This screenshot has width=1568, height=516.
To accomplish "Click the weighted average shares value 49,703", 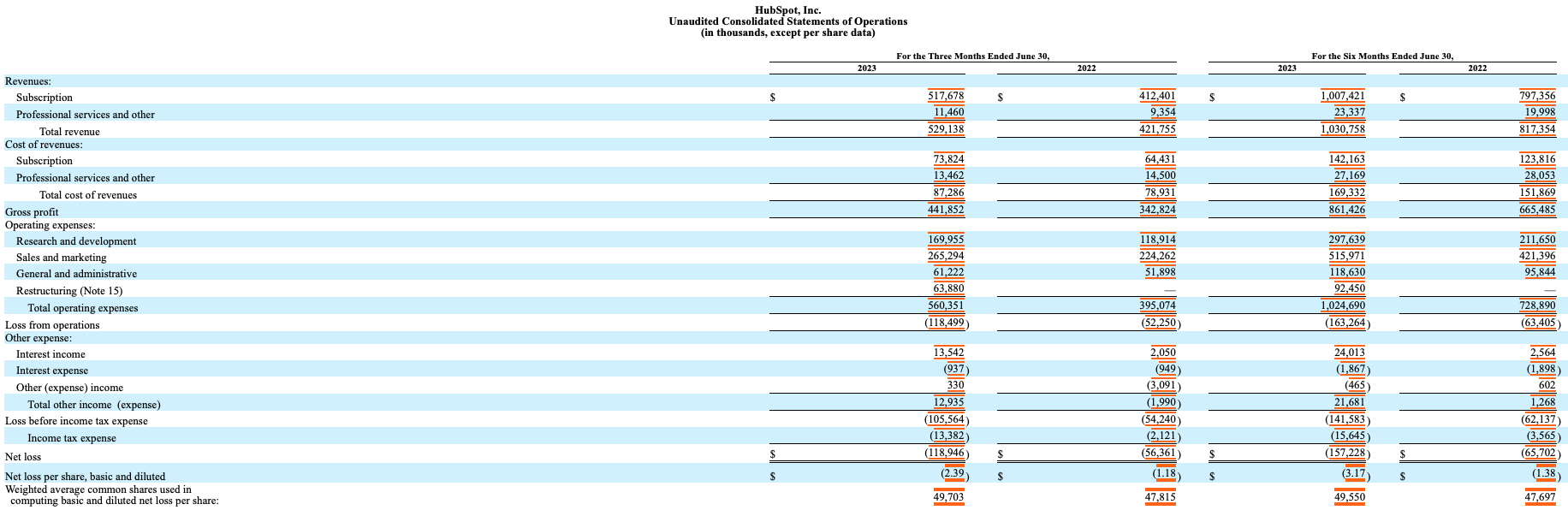I will point(949,496).
